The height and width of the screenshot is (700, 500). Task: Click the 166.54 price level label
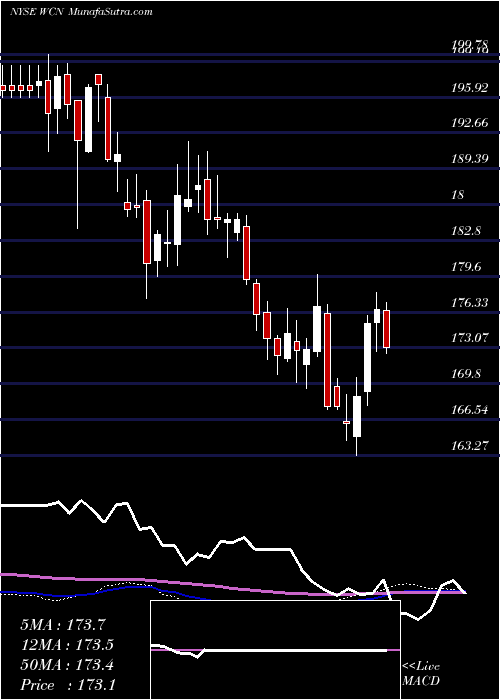(469, 409)
